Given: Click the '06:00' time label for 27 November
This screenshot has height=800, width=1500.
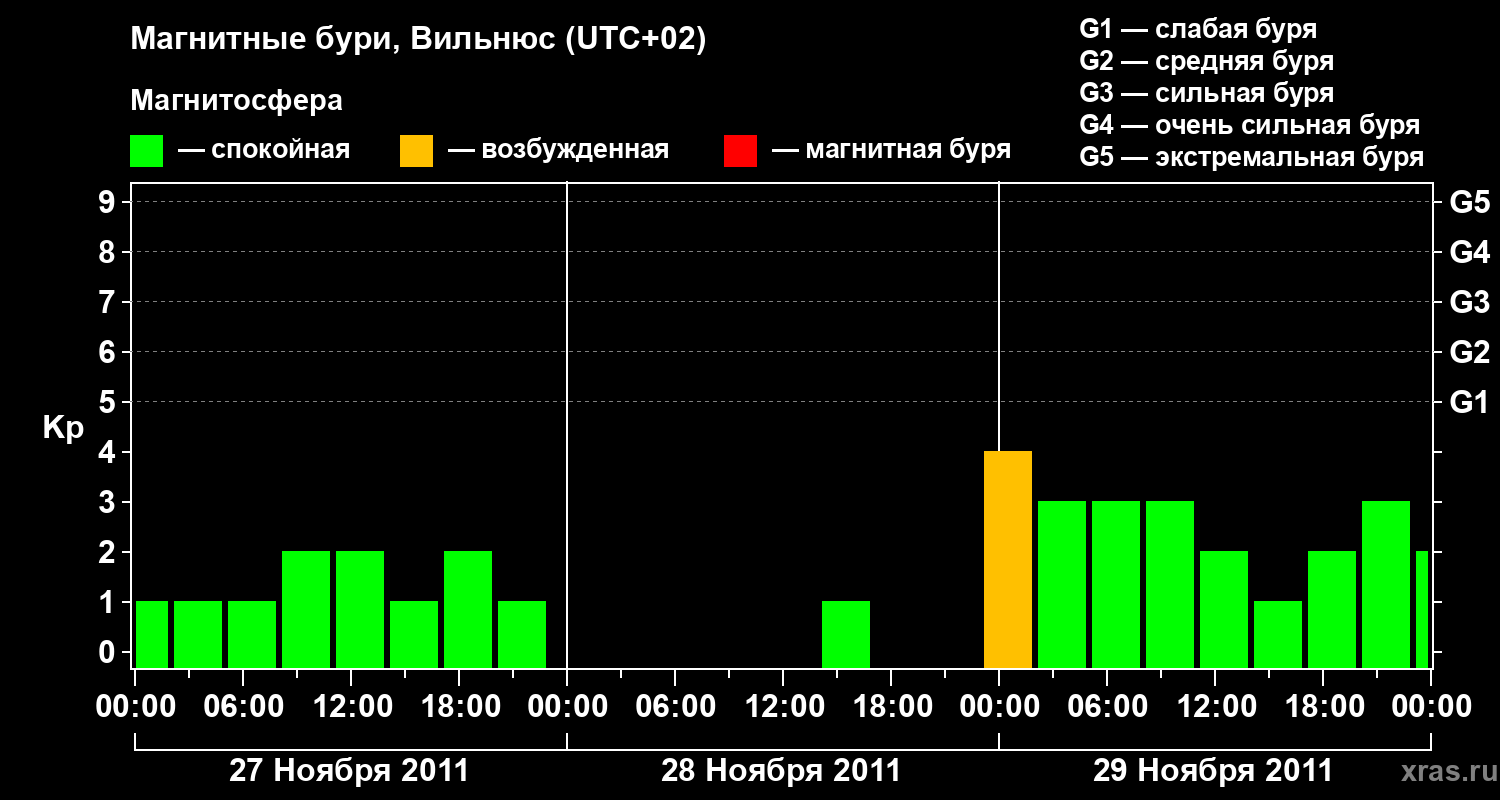Looking at the screenshot, I should [244, 707].
